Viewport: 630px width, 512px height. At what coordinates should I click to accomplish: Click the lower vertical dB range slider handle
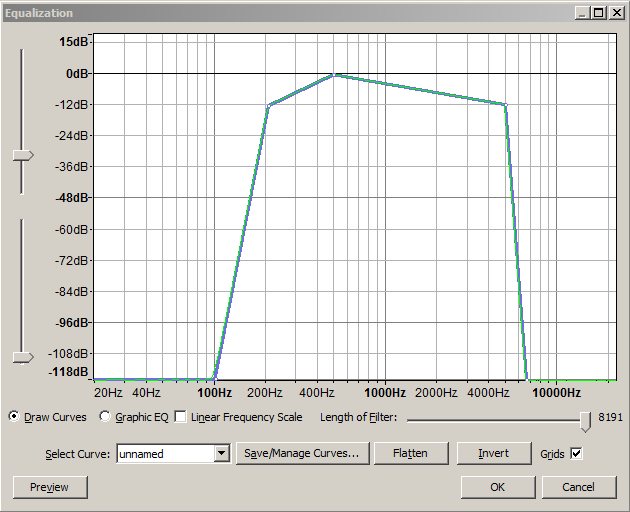(22, 357)
